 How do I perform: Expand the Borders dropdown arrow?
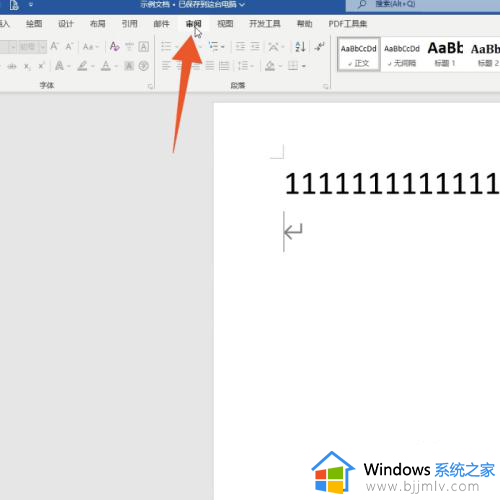304,66
